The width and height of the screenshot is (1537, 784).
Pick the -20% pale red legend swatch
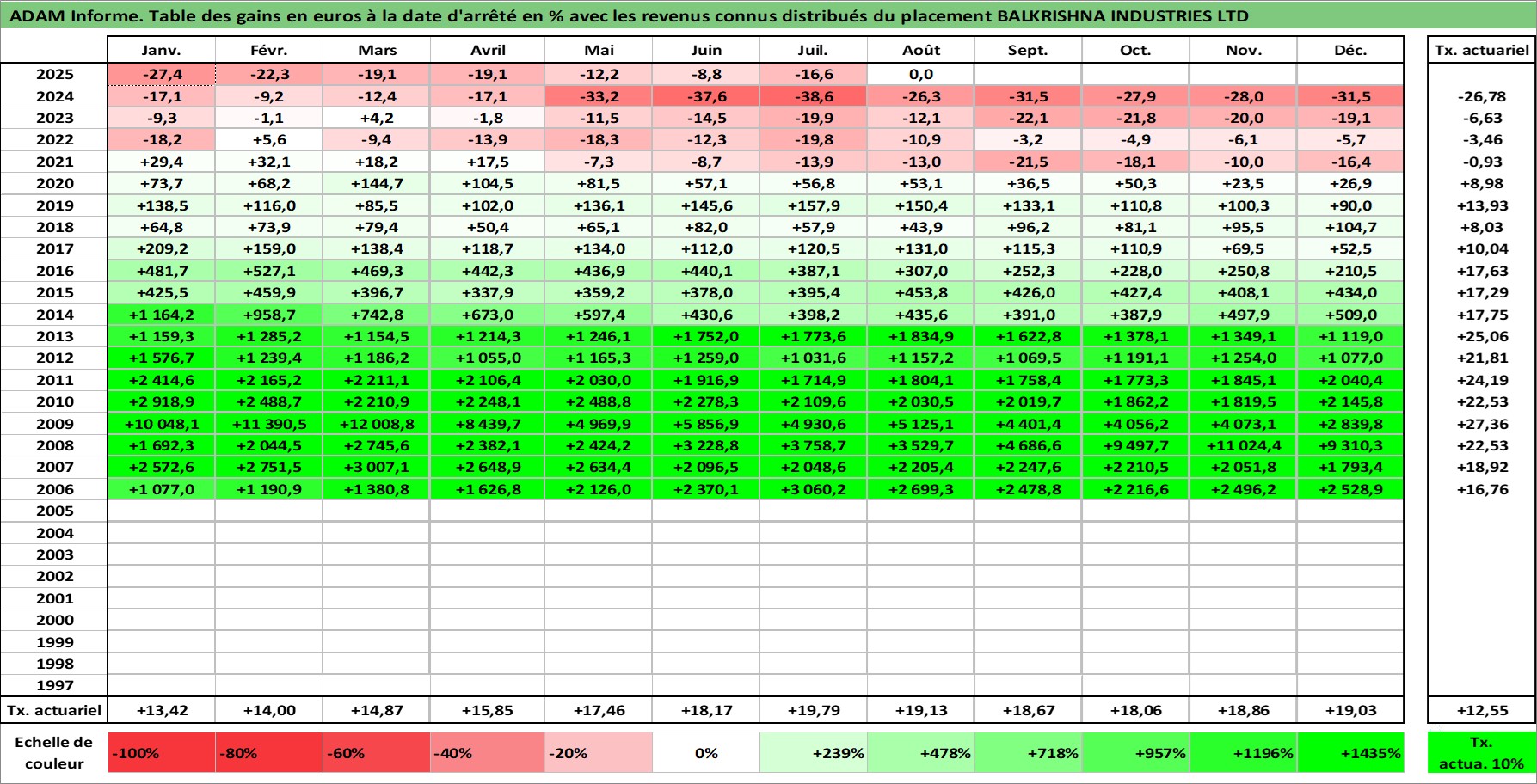tap(598, 753)
